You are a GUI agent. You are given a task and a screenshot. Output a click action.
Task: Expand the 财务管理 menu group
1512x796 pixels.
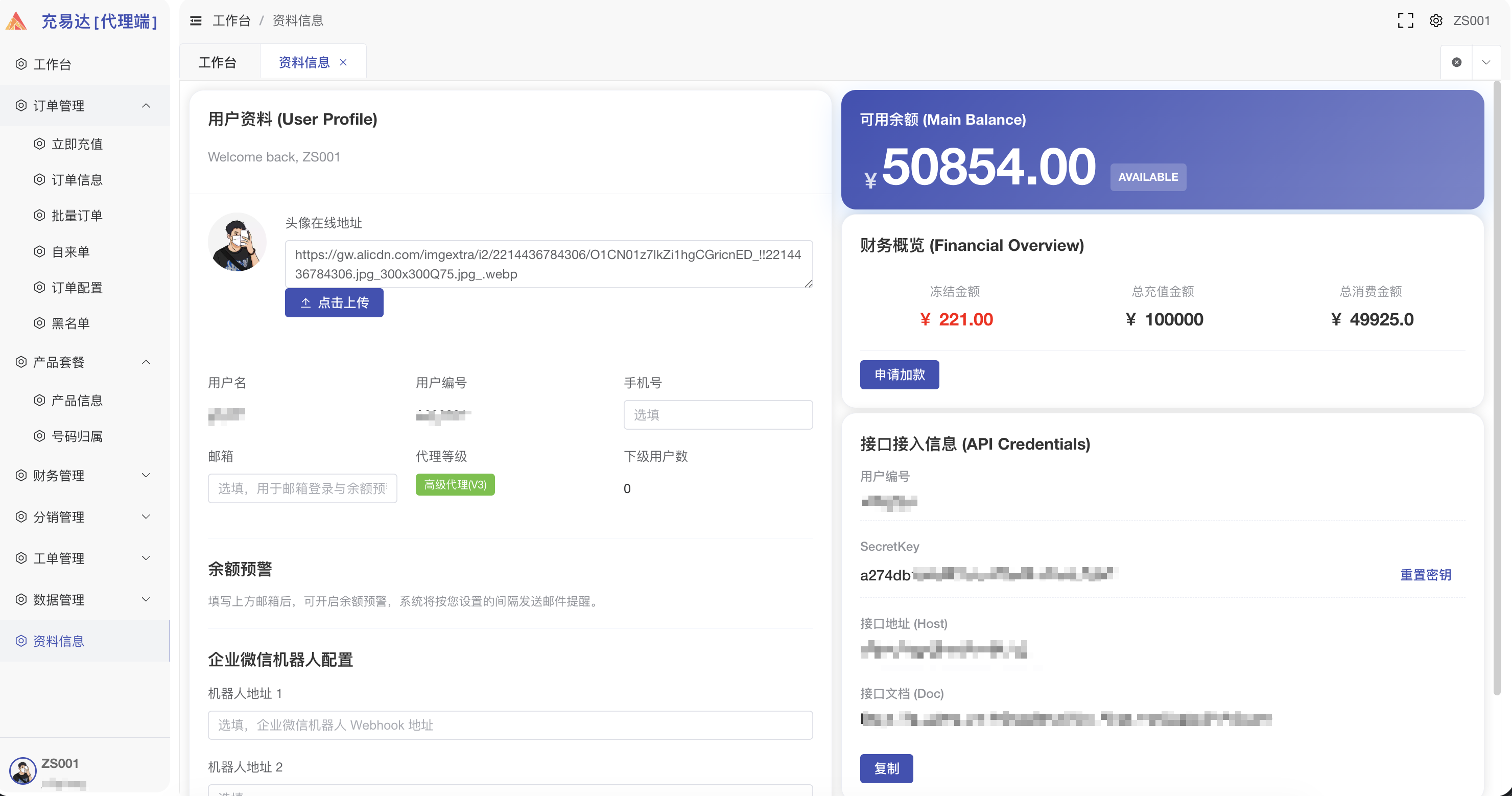coord(85,476)
